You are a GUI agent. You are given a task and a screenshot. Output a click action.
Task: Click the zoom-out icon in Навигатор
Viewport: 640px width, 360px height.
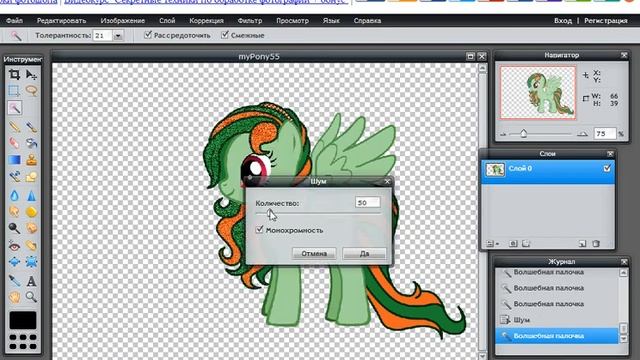[503, 134]
